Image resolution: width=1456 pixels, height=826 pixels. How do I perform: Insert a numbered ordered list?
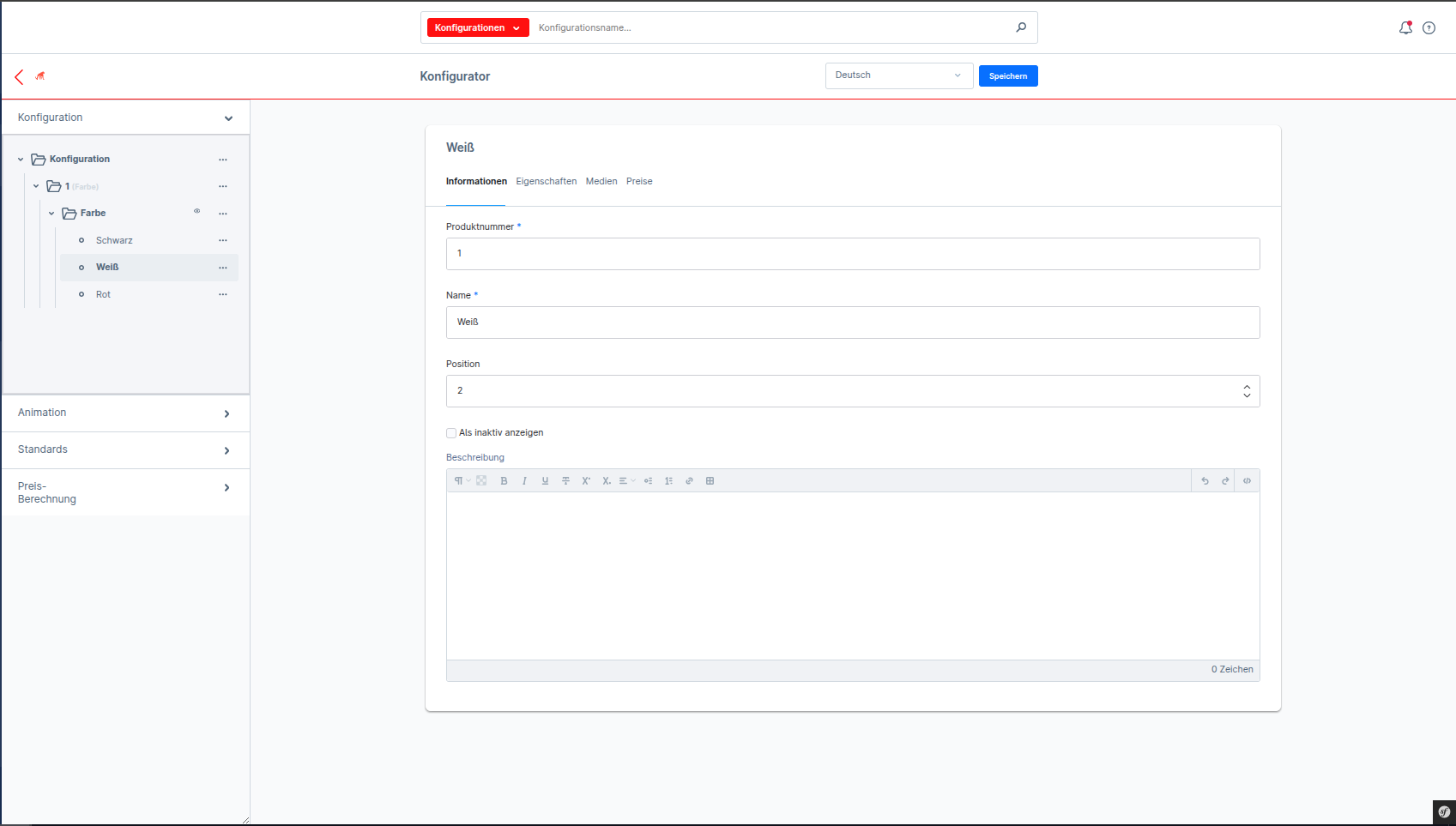coord(668,481)
